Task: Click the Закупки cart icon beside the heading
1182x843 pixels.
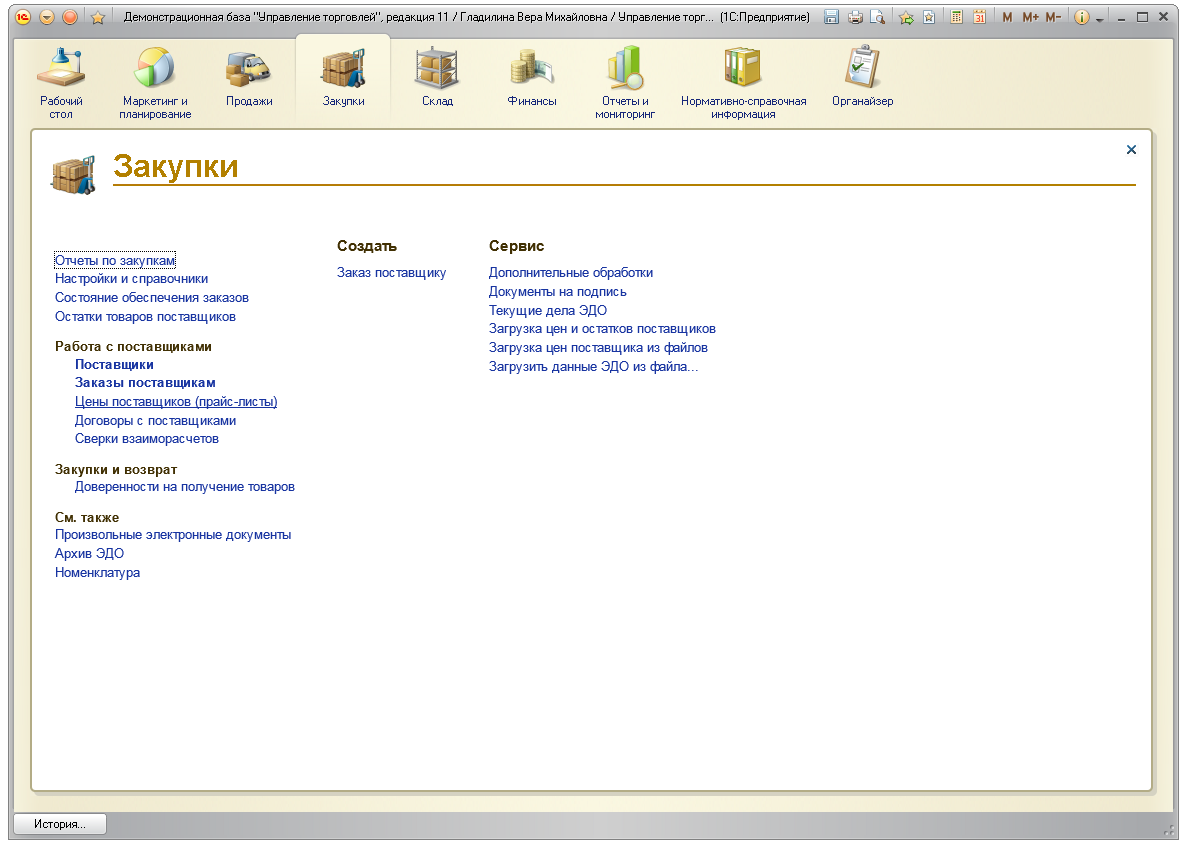Action: click(73, 176)
